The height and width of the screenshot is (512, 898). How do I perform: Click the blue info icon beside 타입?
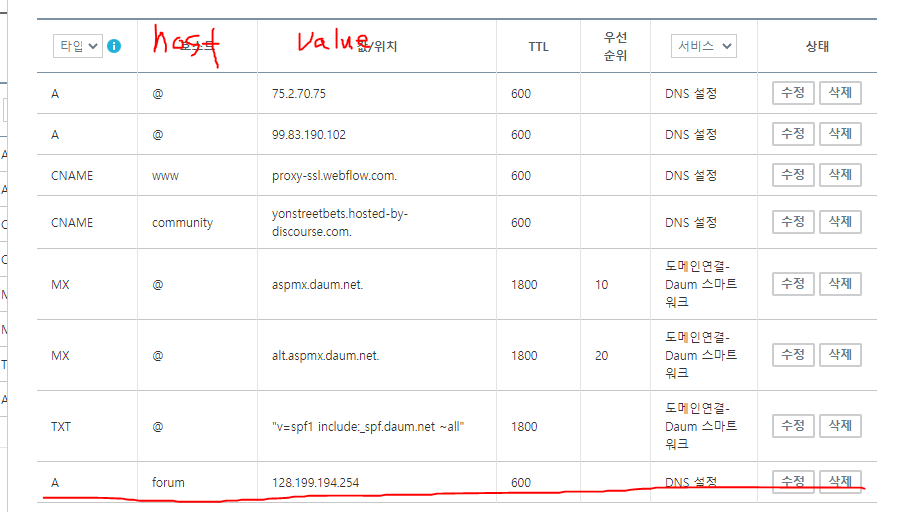click(114, 46)
